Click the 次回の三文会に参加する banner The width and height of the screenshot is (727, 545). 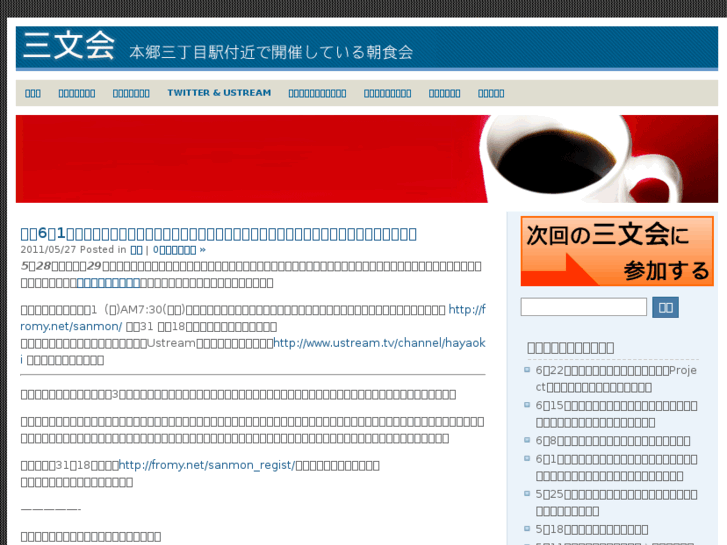click(617, 251)
